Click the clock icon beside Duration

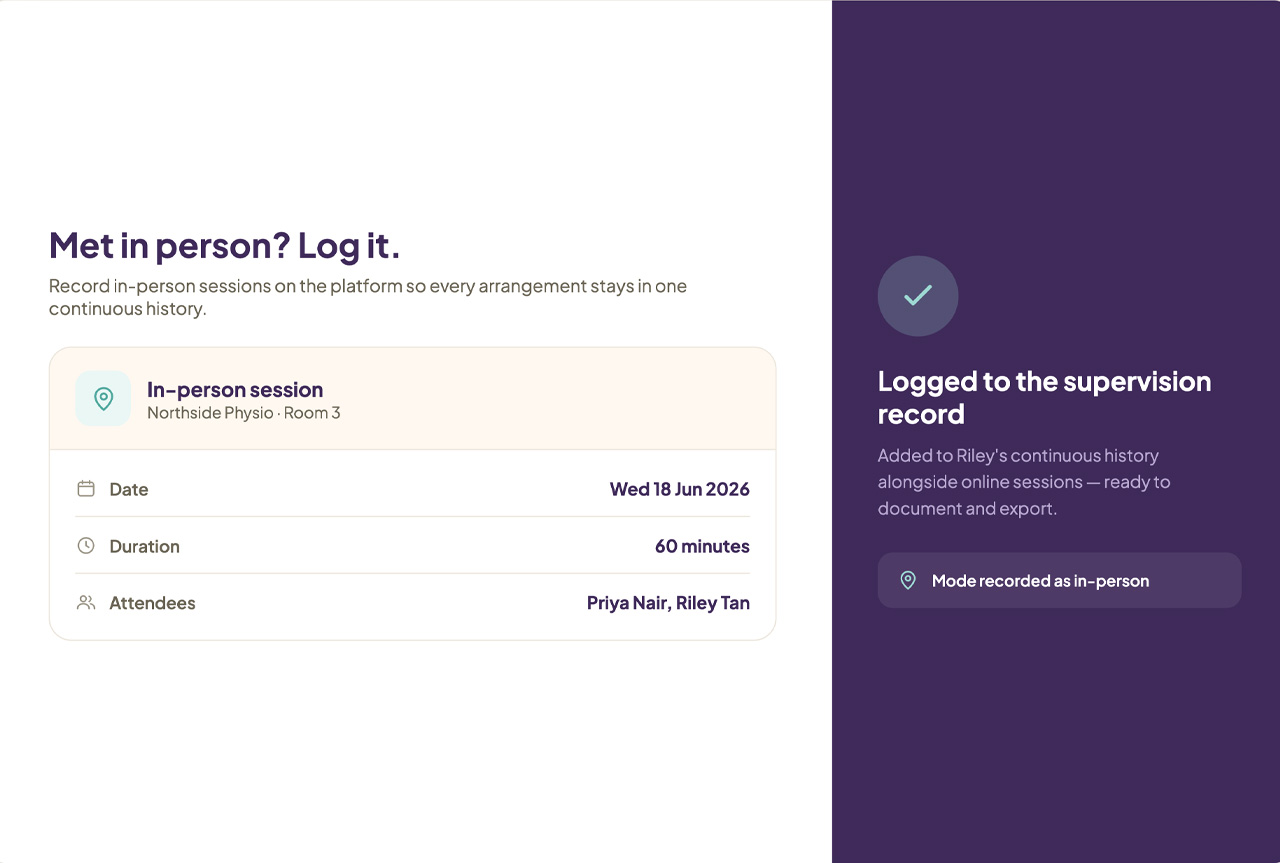(86, 546)
